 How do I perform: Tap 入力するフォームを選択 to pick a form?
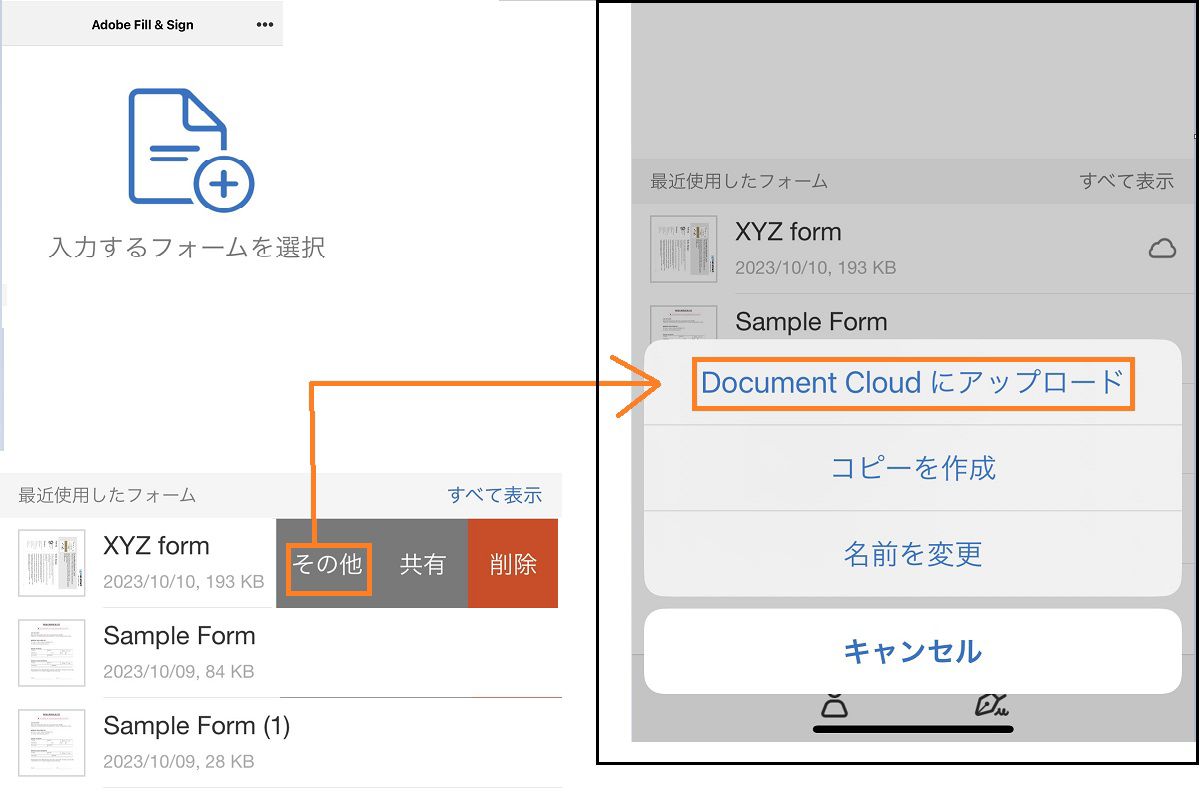pos(190,243)
